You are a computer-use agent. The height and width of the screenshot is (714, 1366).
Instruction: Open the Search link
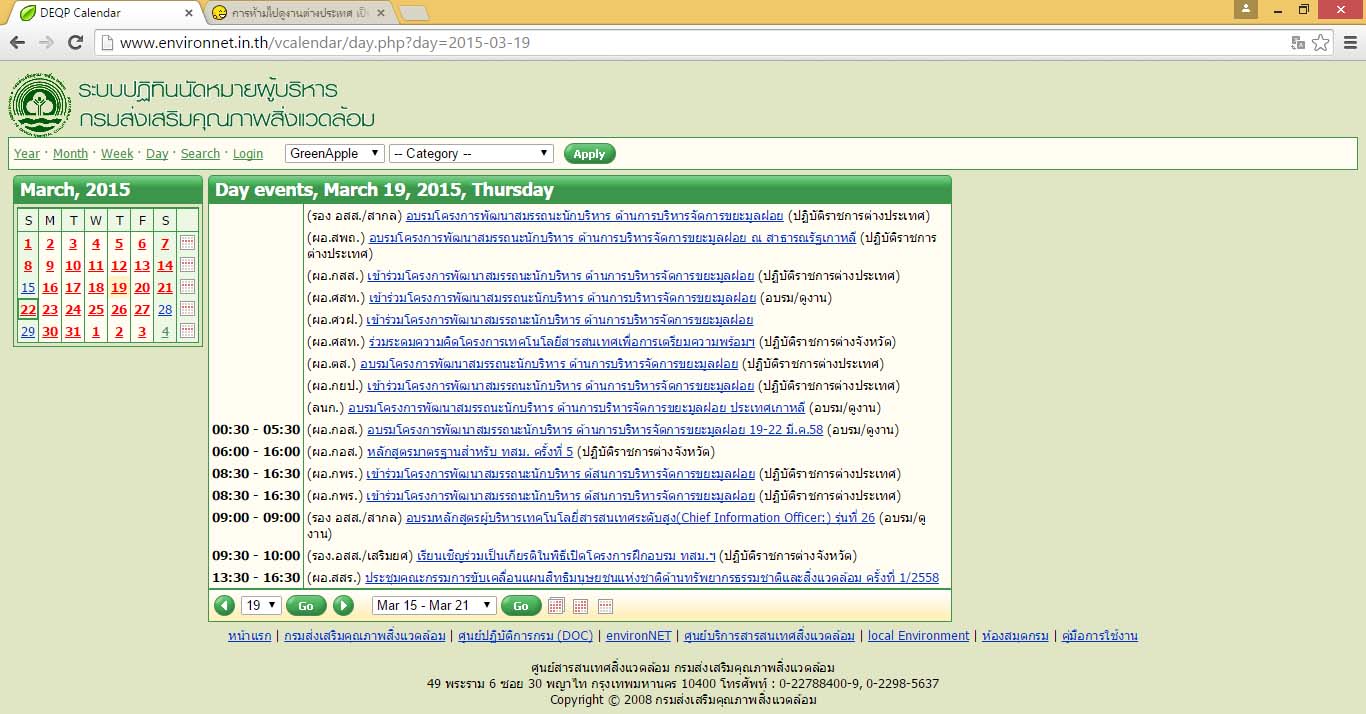pos(200,154)
